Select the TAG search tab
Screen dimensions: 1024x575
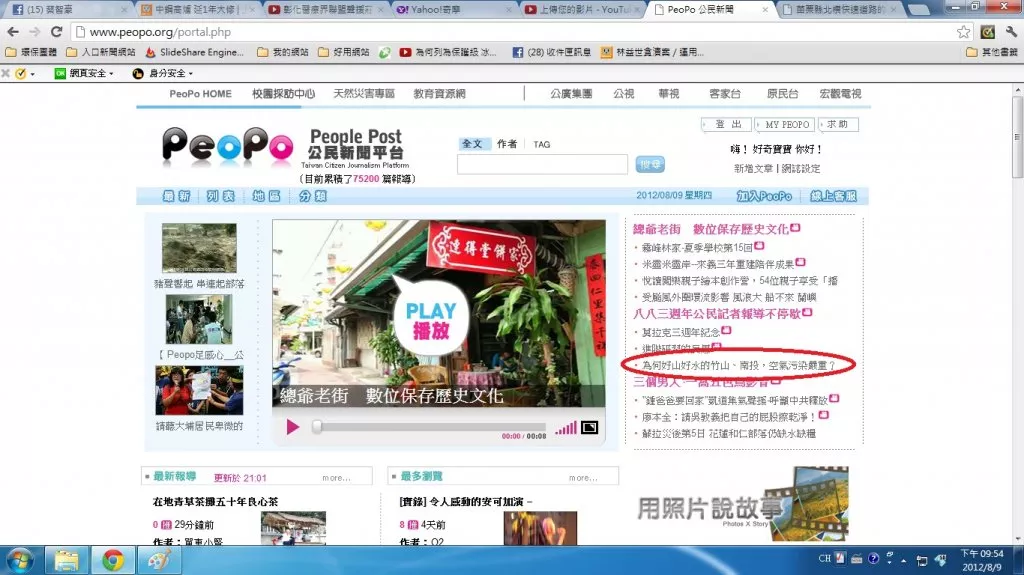541,144
